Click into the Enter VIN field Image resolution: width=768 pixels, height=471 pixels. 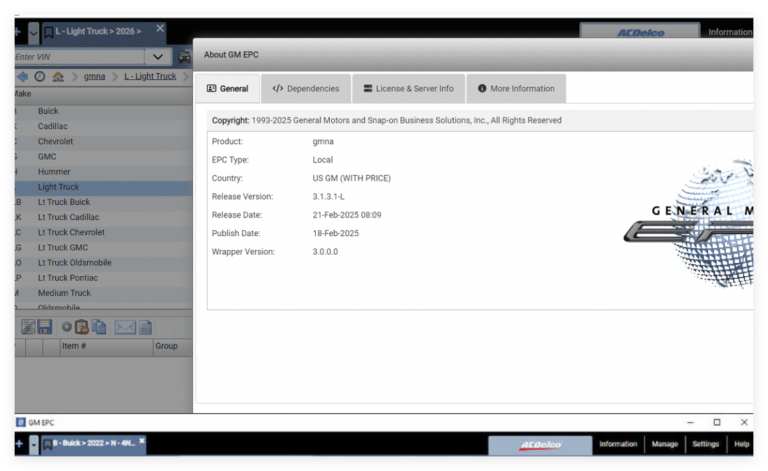(x=79, y=57)
